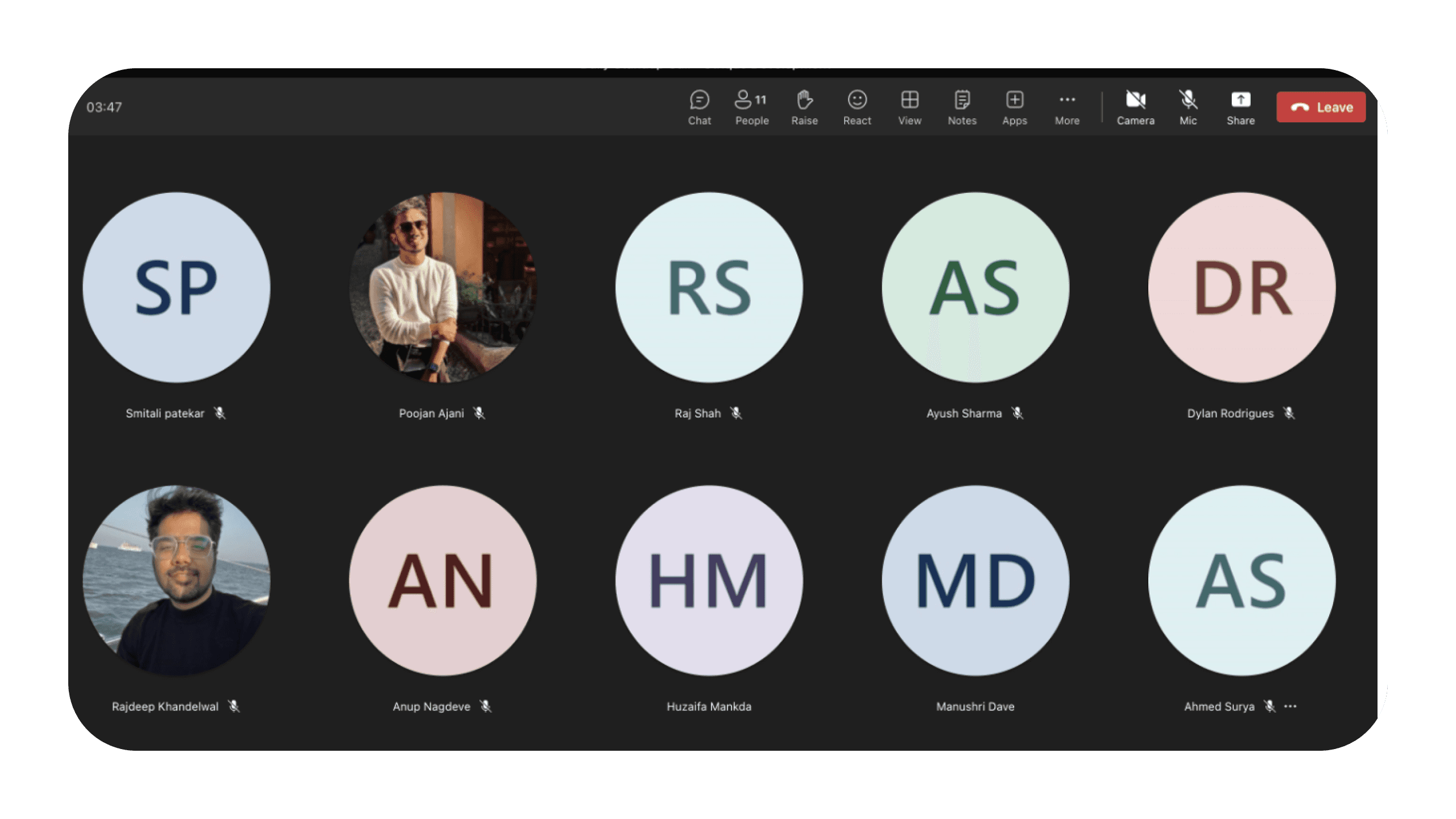
Task: Select Rajdeep Khandelwal's video tile
Action: (176, 580)
